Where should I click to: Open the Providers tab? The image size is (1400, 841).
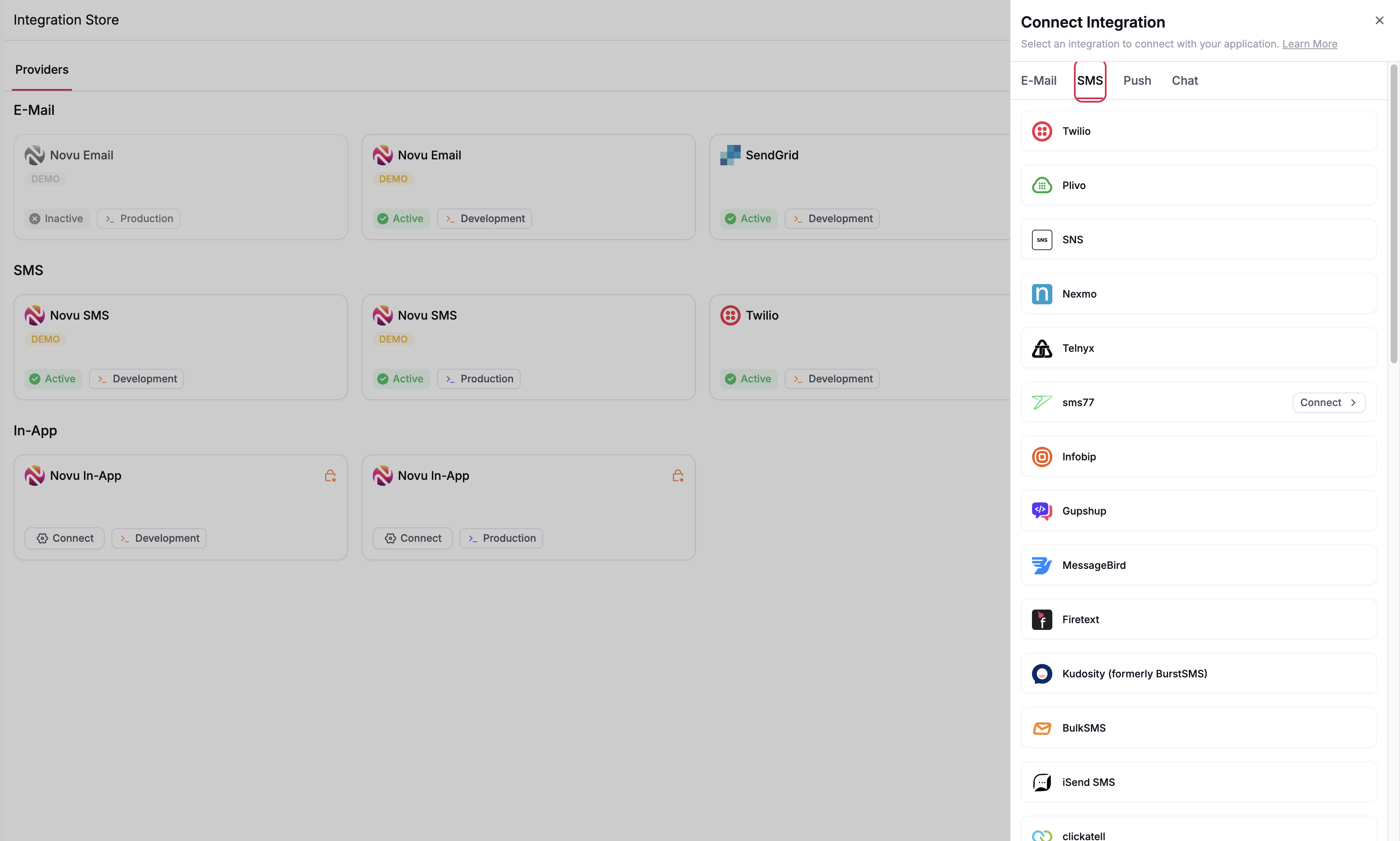[x=42, y=70]
